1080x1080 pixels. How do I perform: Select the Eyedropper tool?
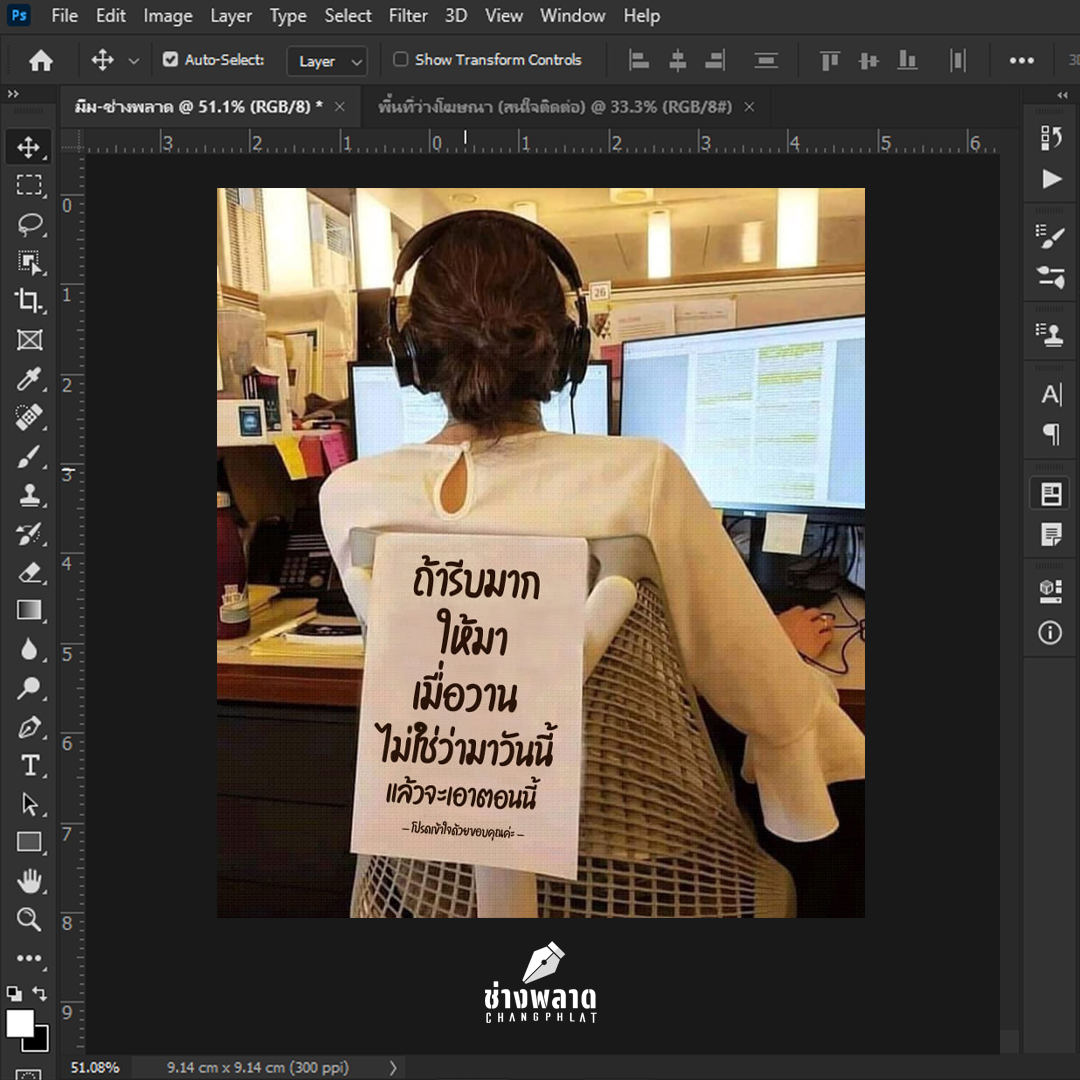(28, 378)
